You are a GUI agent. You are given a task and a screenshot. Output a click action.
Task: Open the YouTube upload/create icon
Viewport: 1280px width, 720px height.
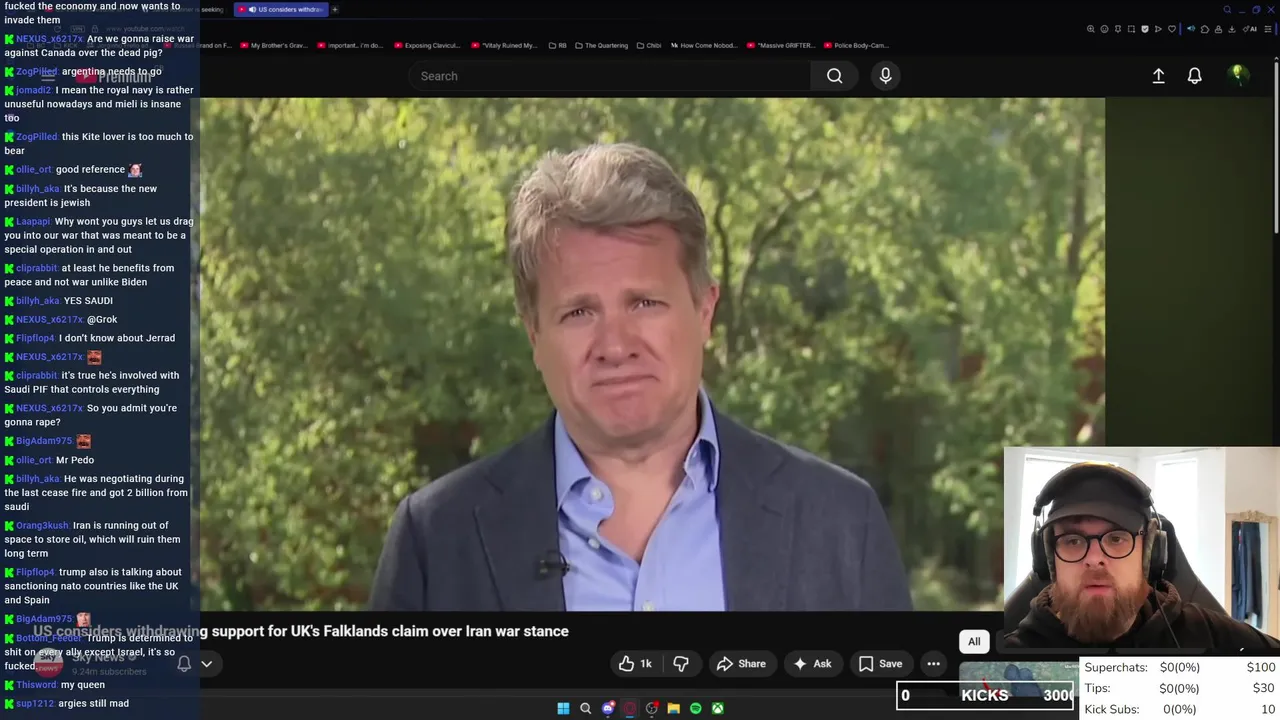point(1158,76)
